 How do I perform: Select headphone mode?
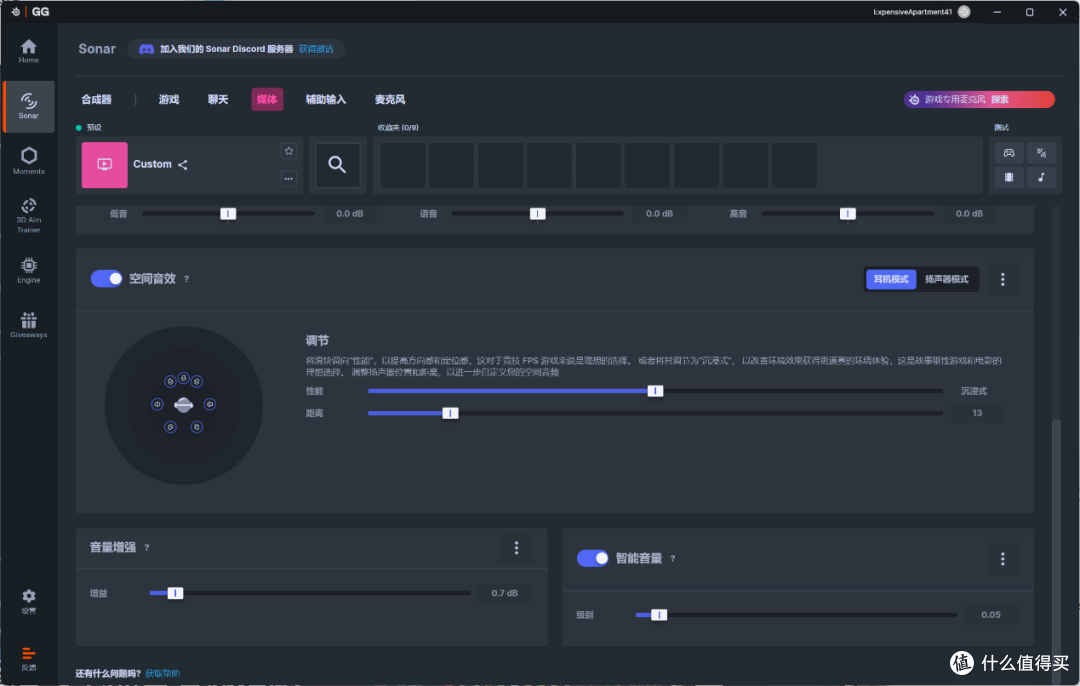pos(891,279)
